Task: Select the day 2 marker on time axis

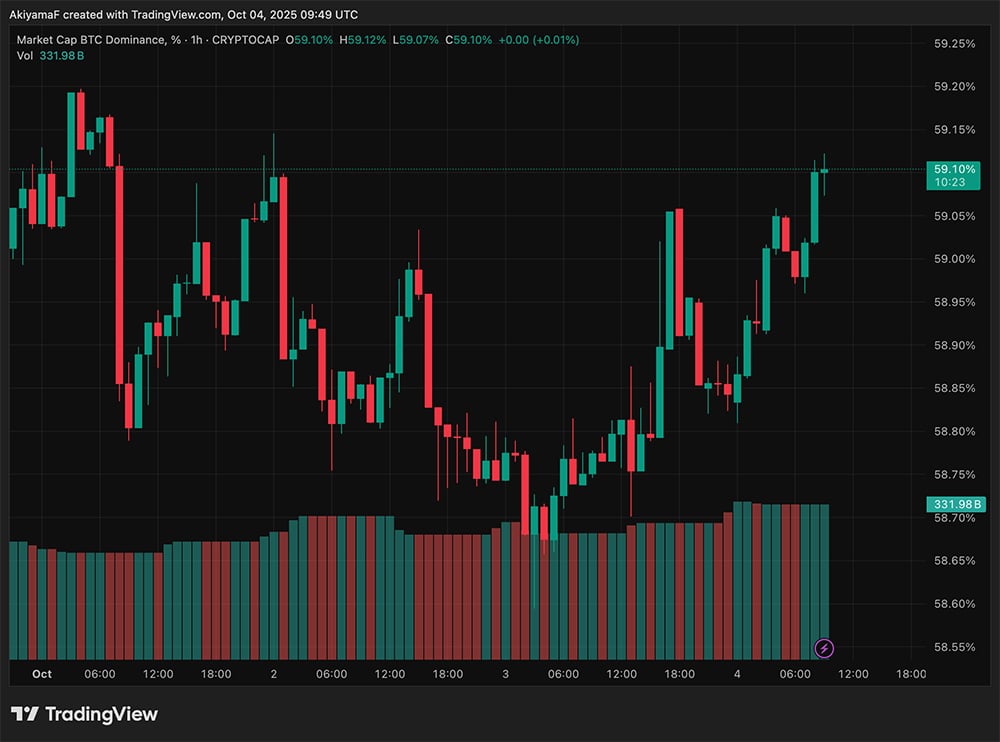Action: 273,675
